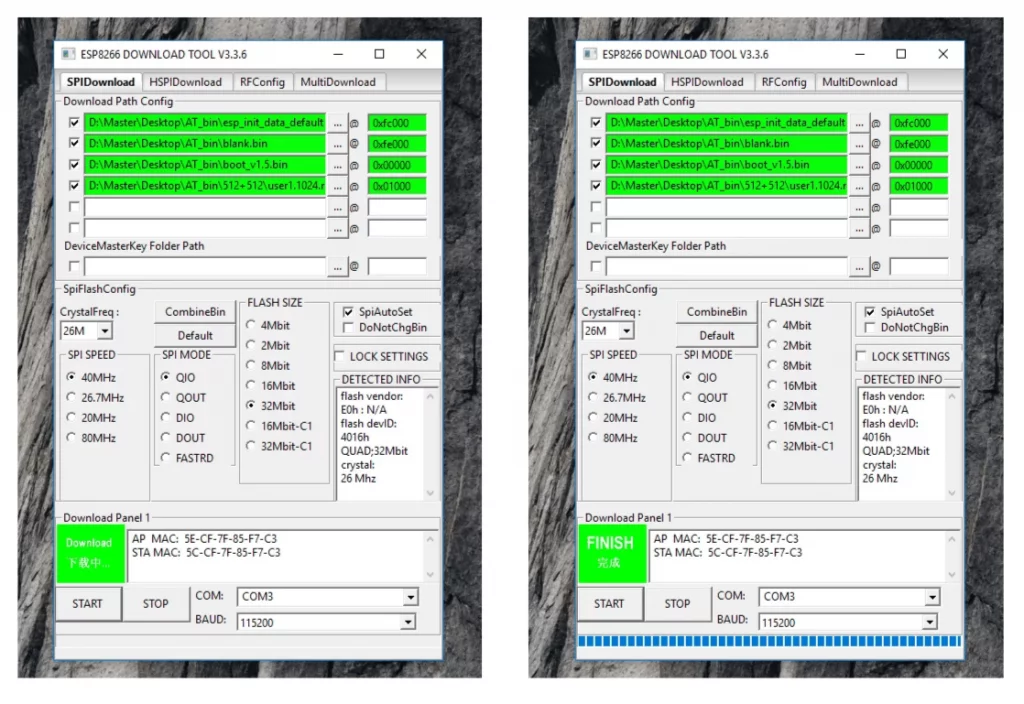This screenshot has width=1024, height=704.
Task: Click the ESP8266 Download Tool title bar icon
Action: pyautogui.click(x=68, y=54)
